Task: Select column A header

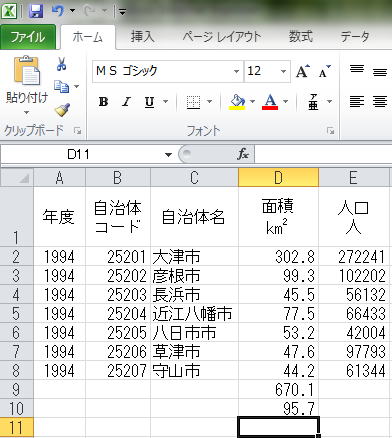Action: click(x=59, y=177)
